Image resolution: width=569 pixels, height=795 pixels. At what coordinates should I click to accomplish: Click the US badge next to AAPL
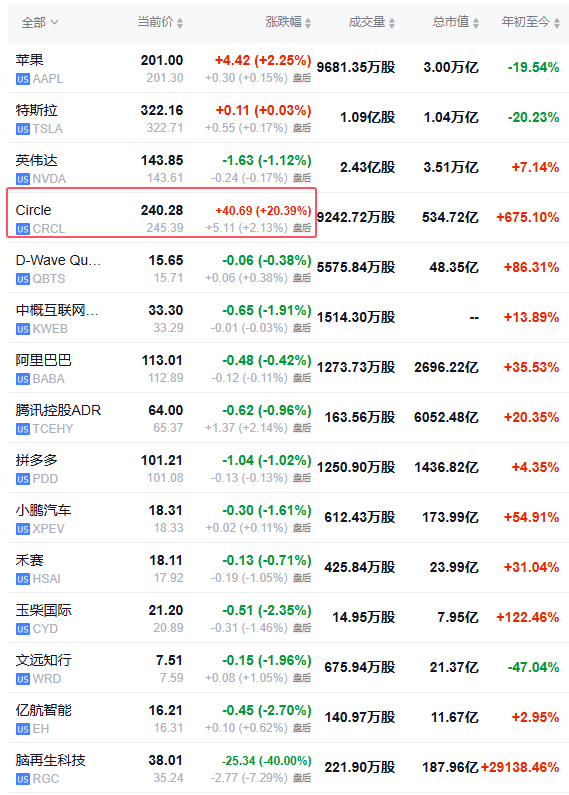23,79
